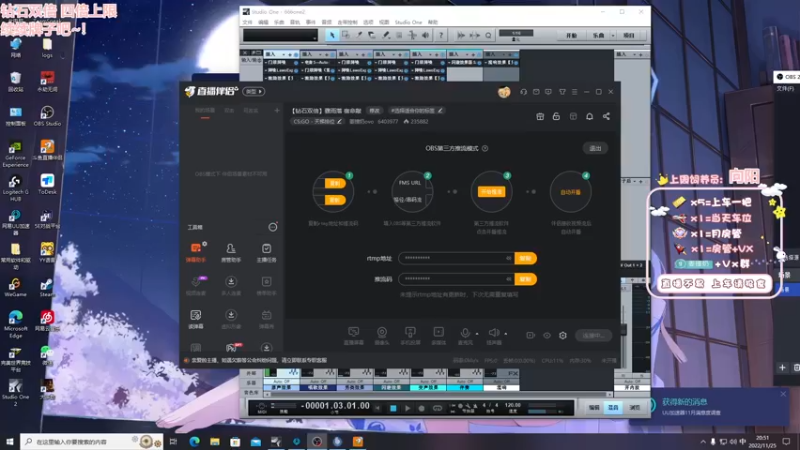Open the Studio One menu item

[x=408, y=22]
